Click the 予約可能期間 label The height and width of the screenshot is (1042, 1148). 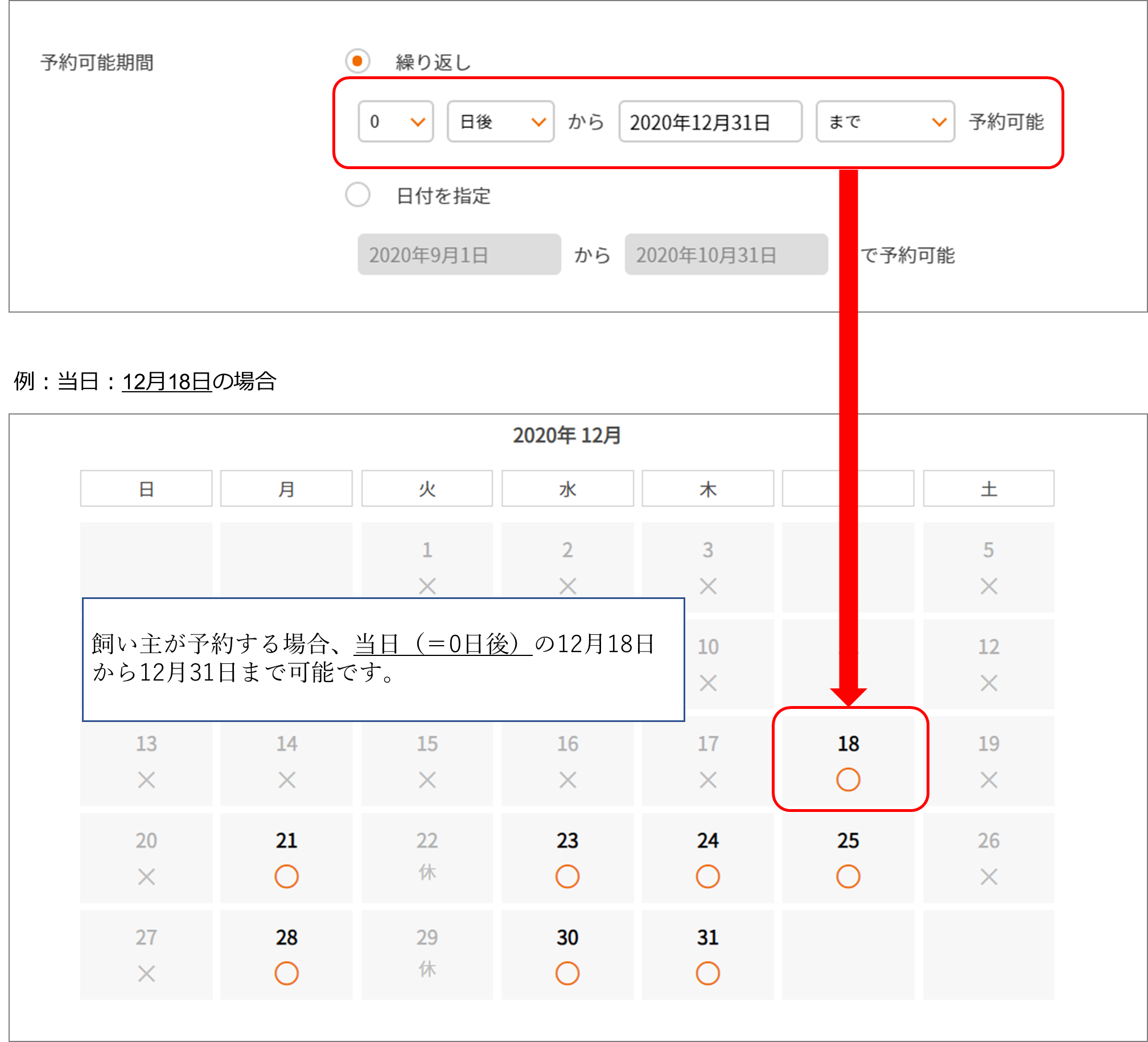(97, 62)
